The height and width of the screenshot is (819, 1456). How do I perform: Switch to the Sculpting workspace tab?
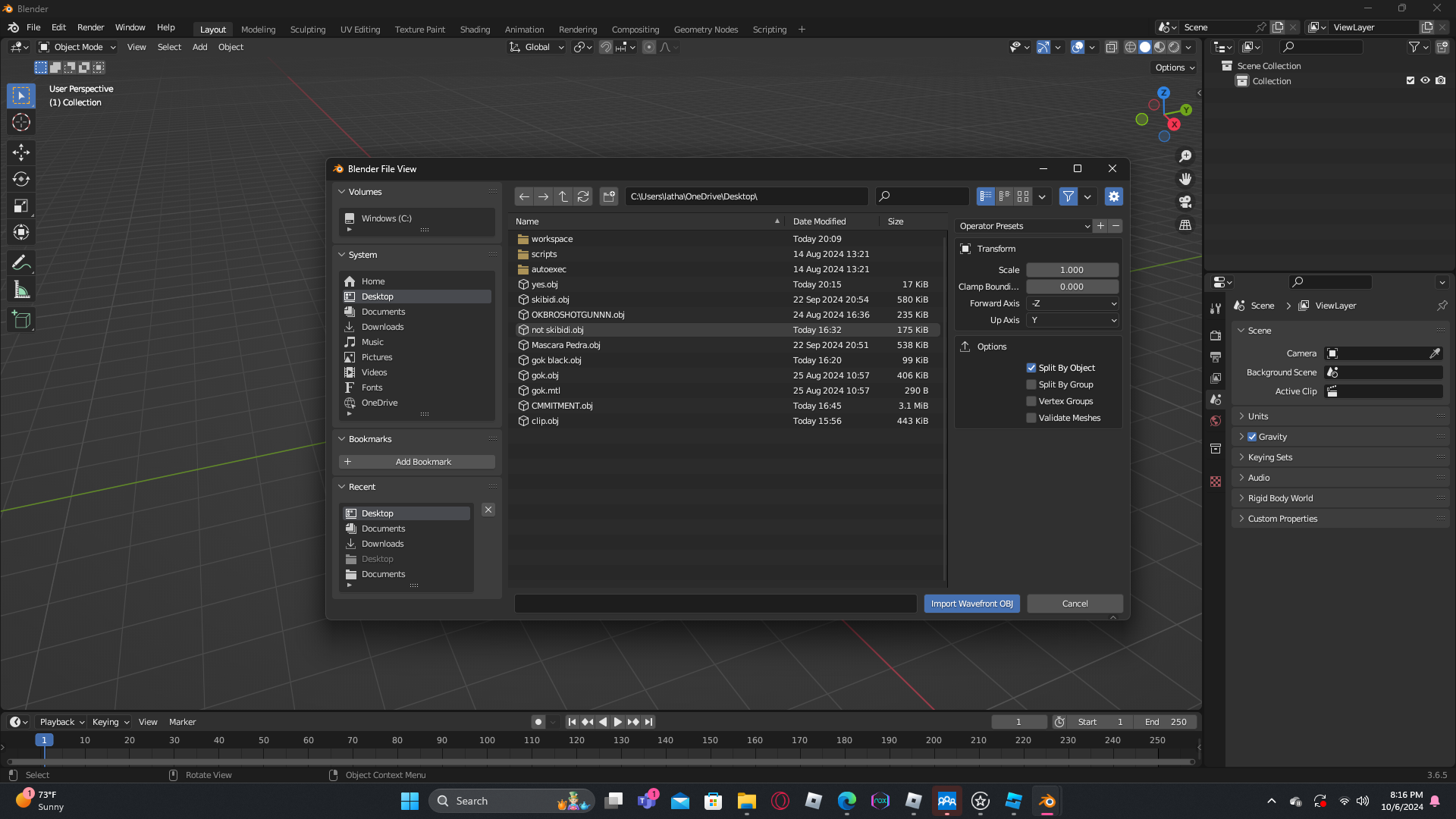click(307, 30)
